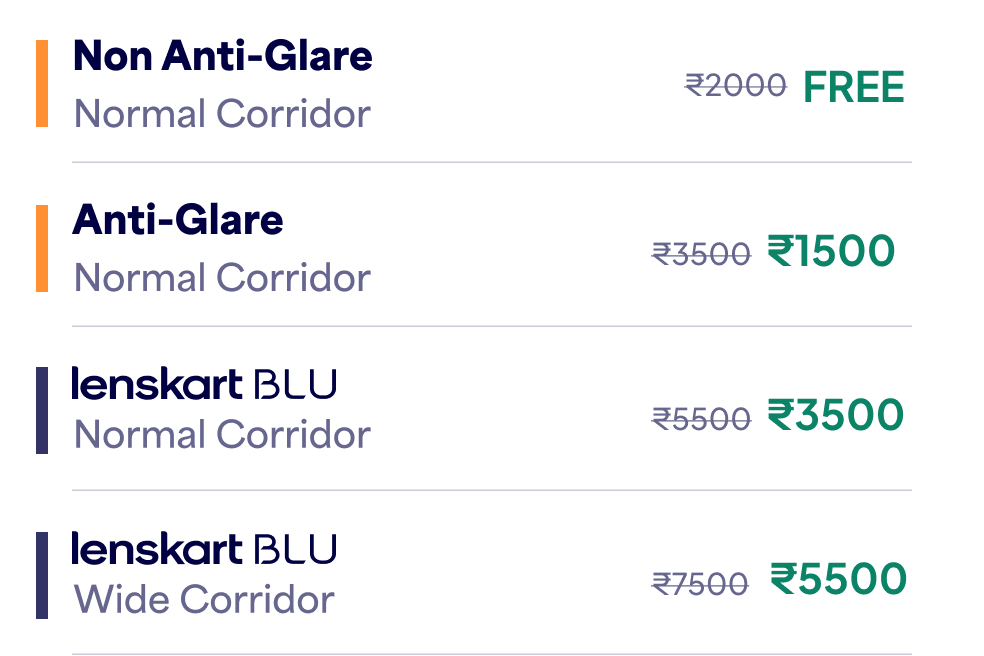Click the green ₹1500 price
Viewport: 984px width, 656px height.
(x=831, y=251)
